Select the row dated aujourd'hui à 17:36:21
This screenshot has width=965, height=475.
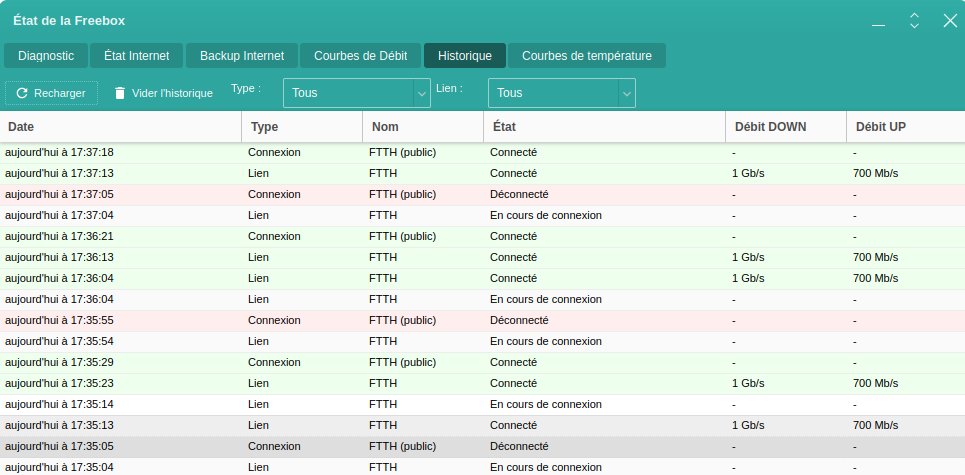[482, 236]
